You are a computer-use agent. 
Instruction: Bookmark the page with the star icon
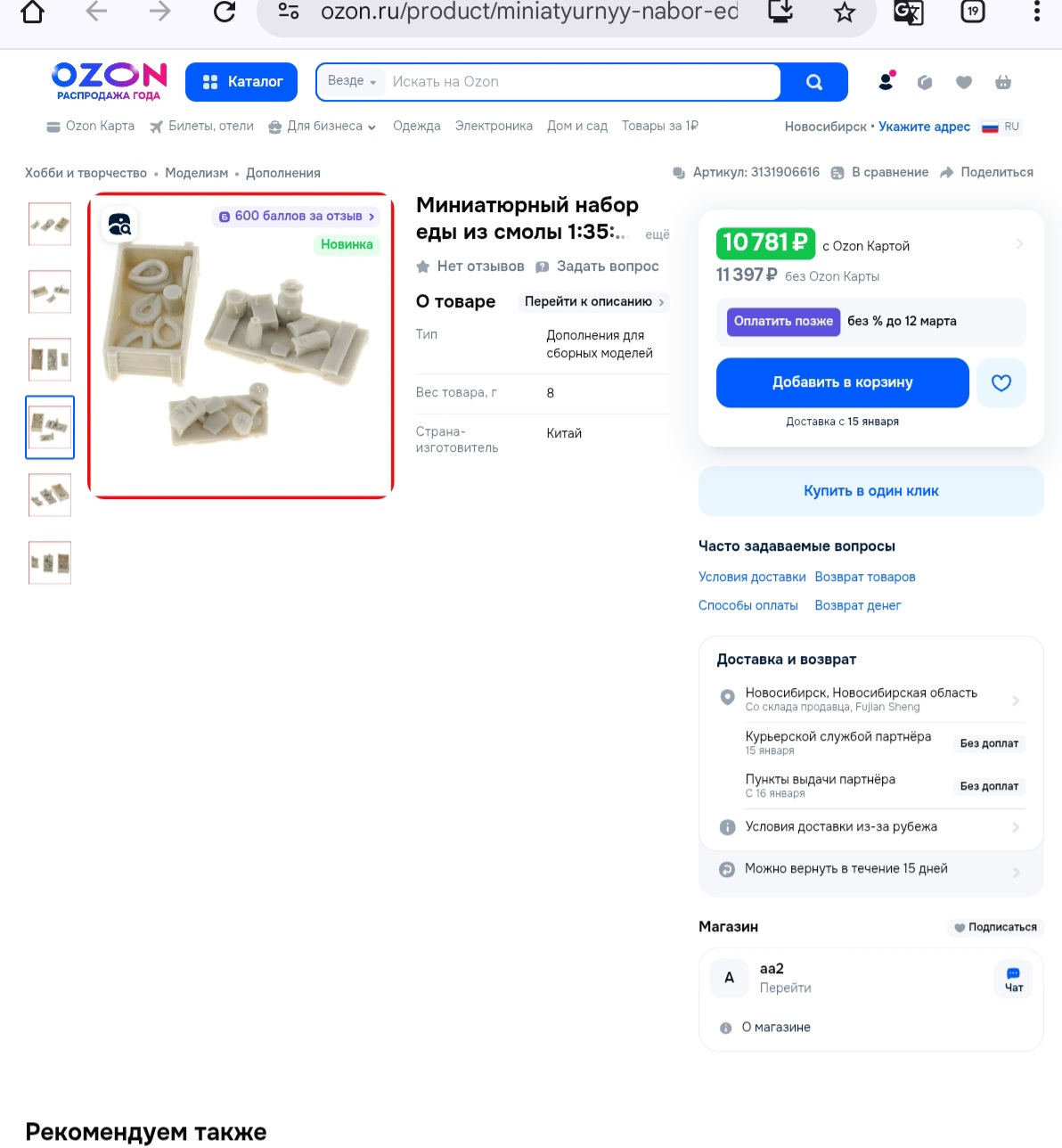(x=845, y=12)
